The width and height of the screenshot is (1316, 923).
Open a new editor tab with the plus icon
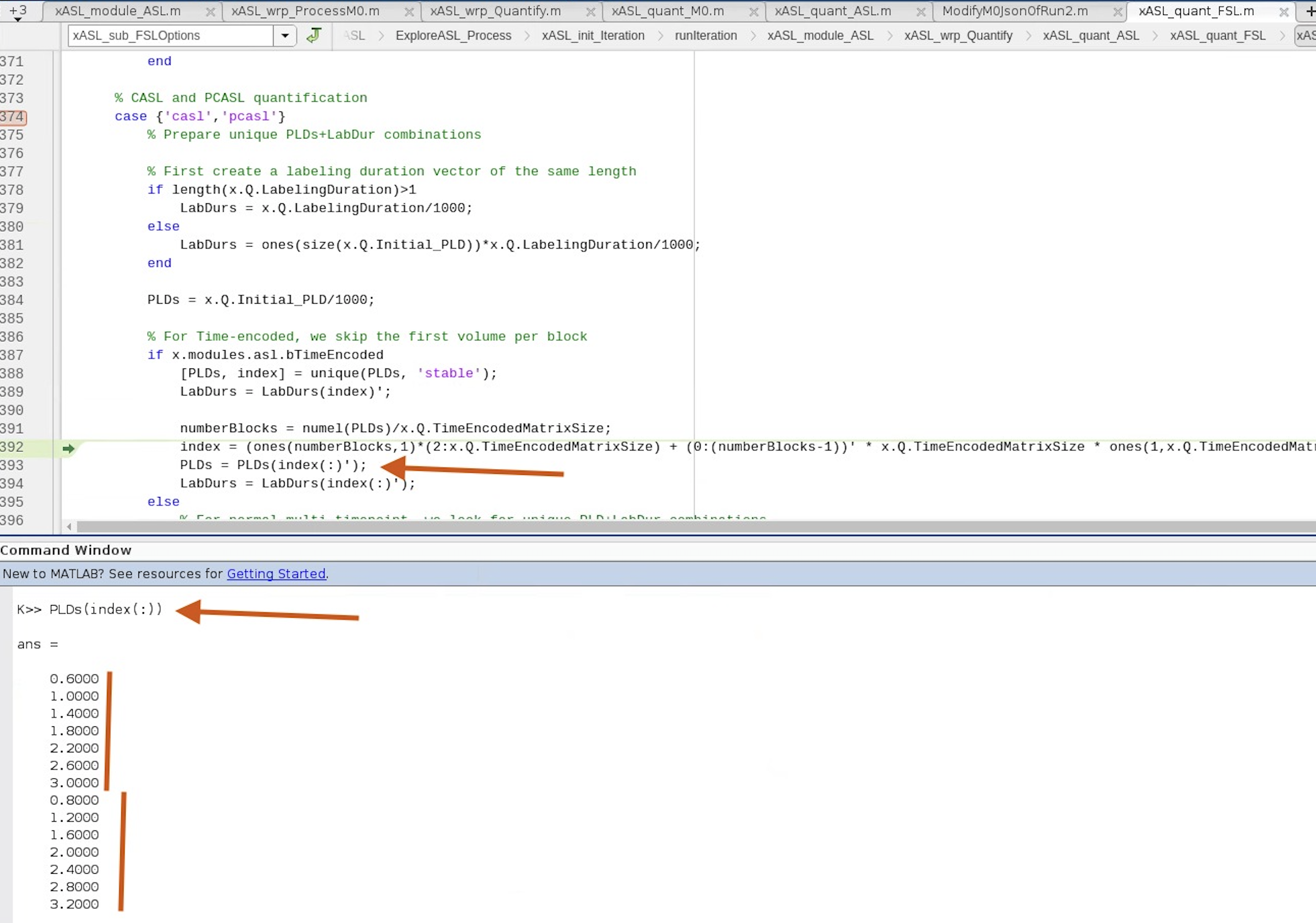pyautogui.click(x=1309, y=11)
